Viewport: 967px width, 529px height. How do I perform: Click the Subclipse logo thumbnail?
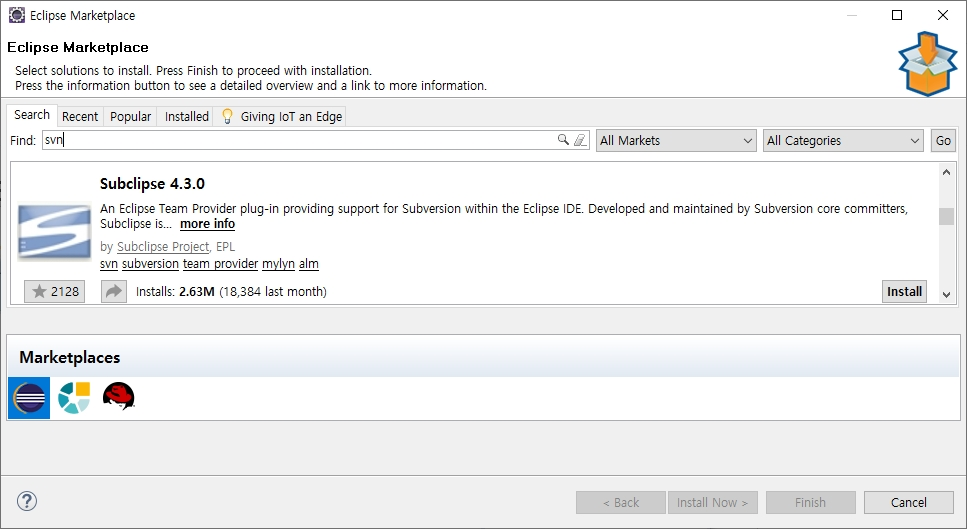54,231
